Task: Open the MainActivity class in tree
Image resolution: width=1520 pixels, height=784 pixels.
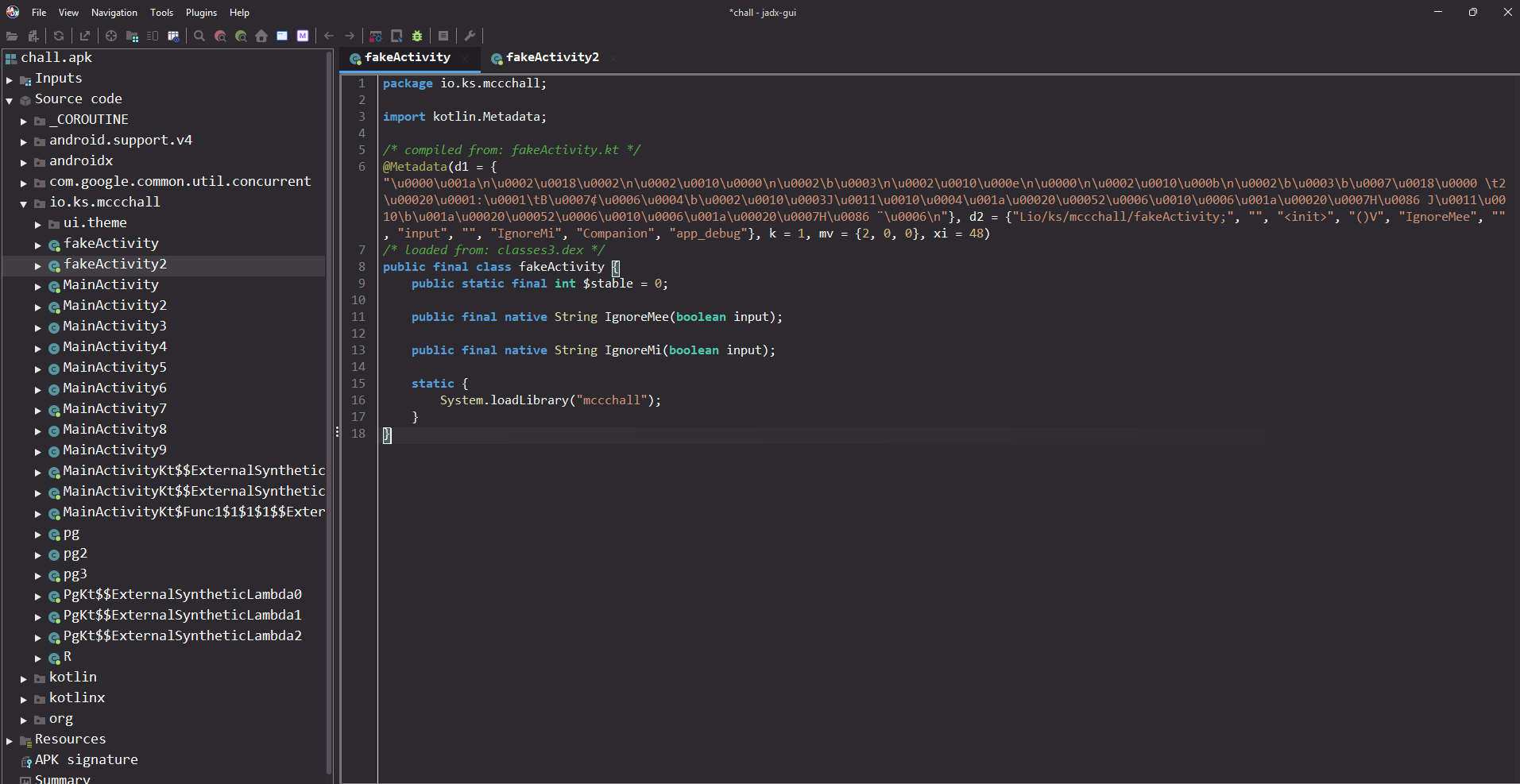Action: (x=110, y=284)
